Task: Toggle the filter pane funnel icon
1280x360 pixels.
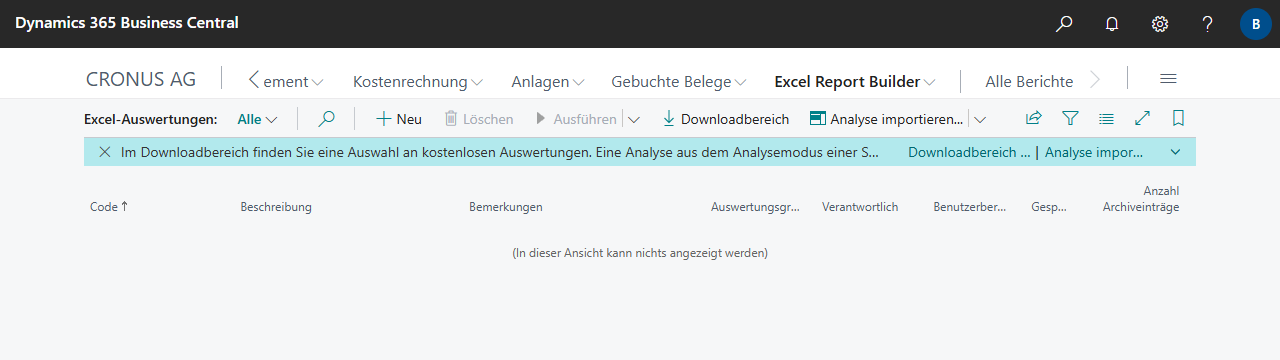Action: (x=1070, y=118)
